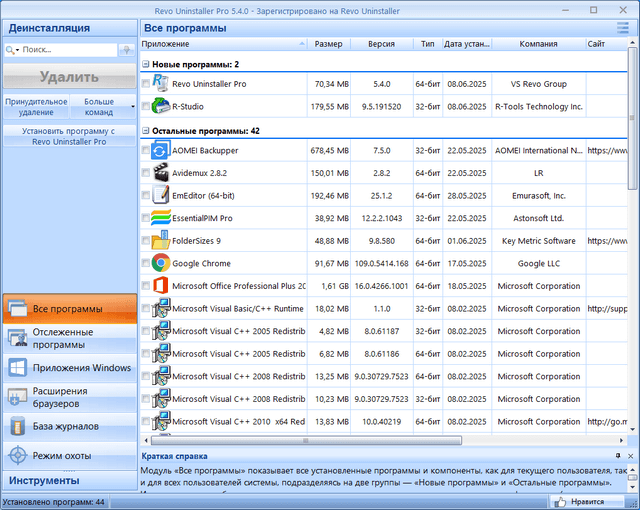Click 'Установить программу с Revo Uninstaller Pro'
This screenshot has width=640, height=510.
[68, 136]
